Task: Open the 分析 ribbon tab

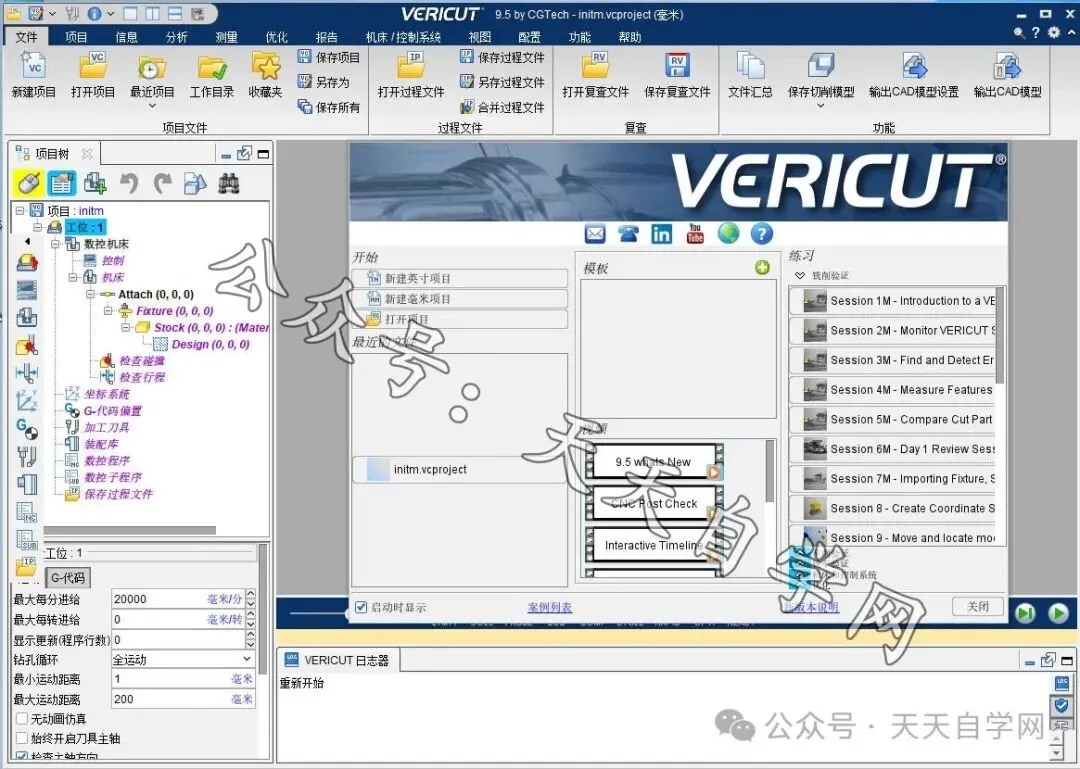Action: pos(176,37)
